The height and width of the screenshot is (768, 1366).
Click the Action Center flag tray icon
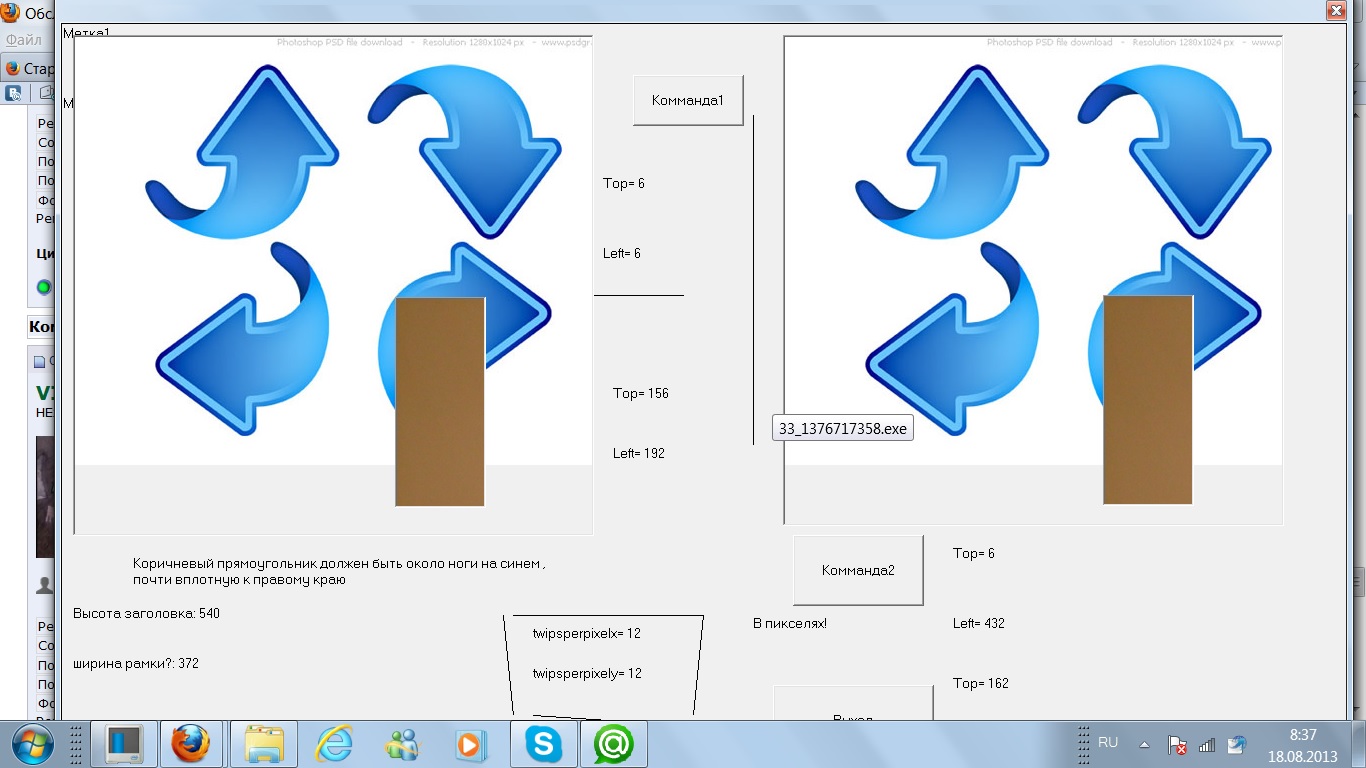click(x=1178, y=745)
